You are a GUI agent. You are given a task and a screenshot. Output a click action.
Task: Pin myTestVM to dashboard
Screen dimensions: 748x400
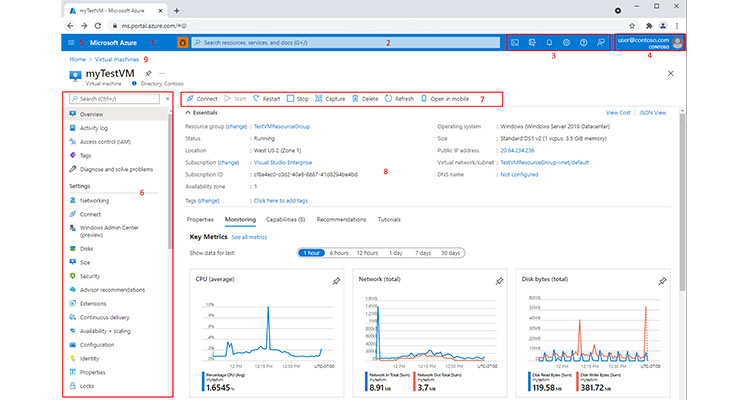click(148, 73)
